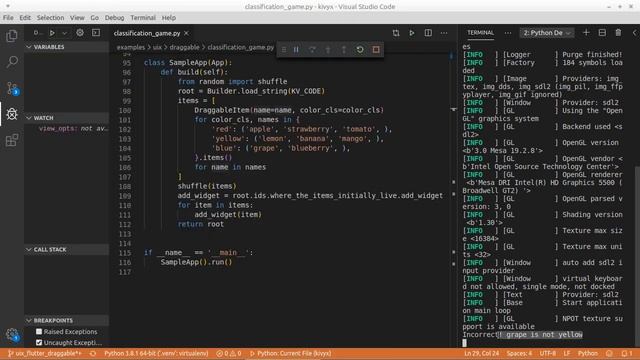Viewport: 640px width, 360px height.
Task: Switch to the TERMINAL panel tab
Action: click(480, 33)
